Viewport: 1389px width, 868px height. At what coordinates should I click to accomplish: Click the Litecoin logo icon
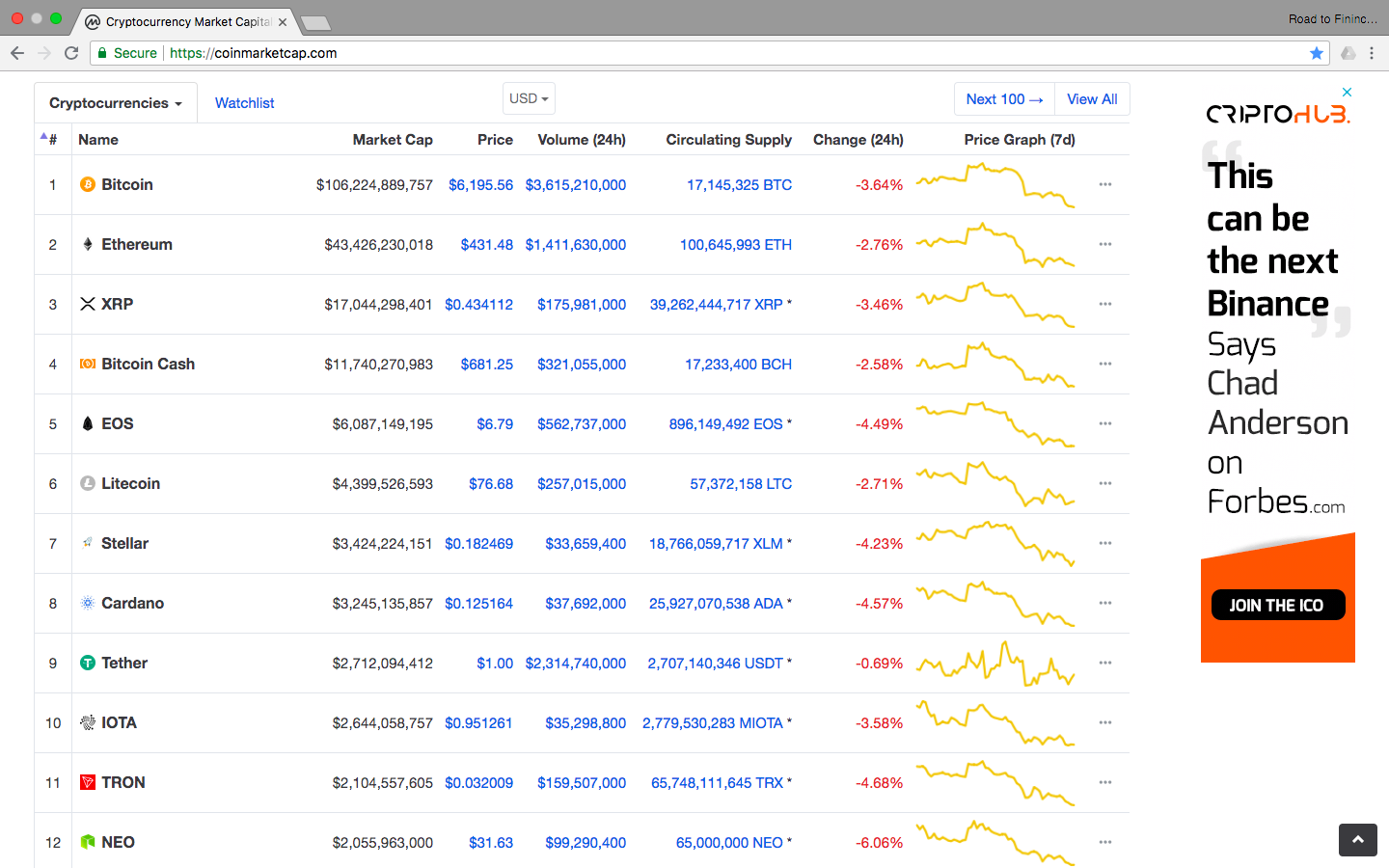pos(88,483)
